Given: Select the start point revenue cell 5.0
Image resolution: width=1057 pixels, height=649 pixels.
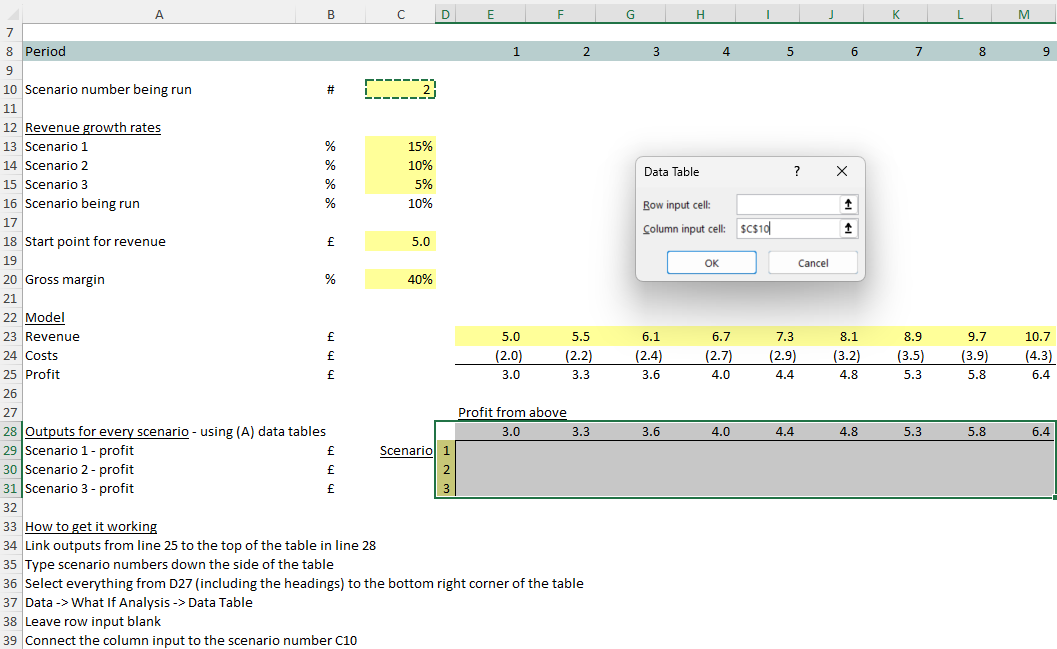Looking at the screenshot, I should [x=401, y=242].
